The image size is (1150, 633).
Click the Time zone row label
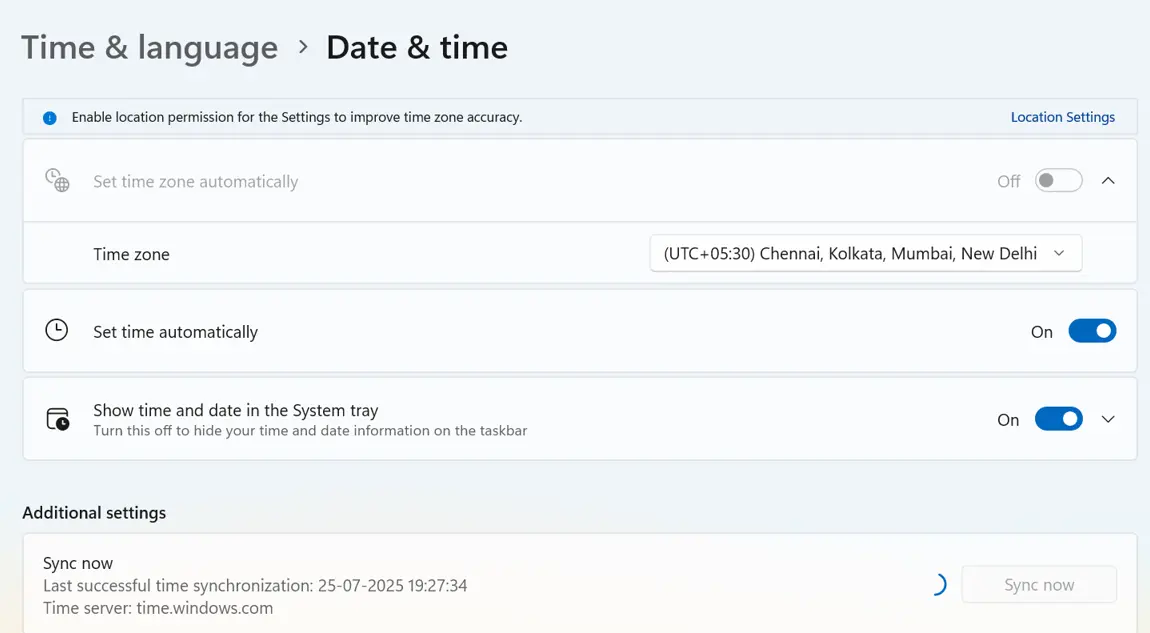(x=131, y=254)
